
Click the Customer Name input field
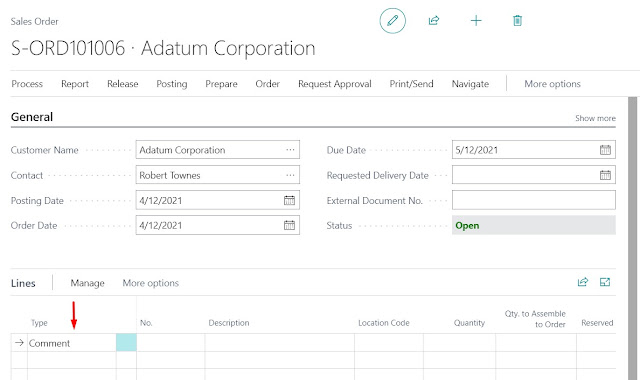(x=218, y=150)
